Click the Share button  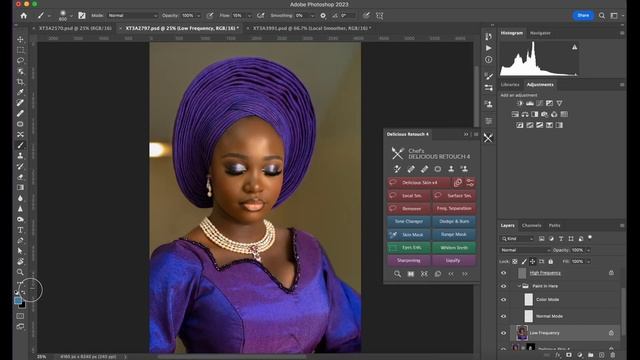click(583, 16)
